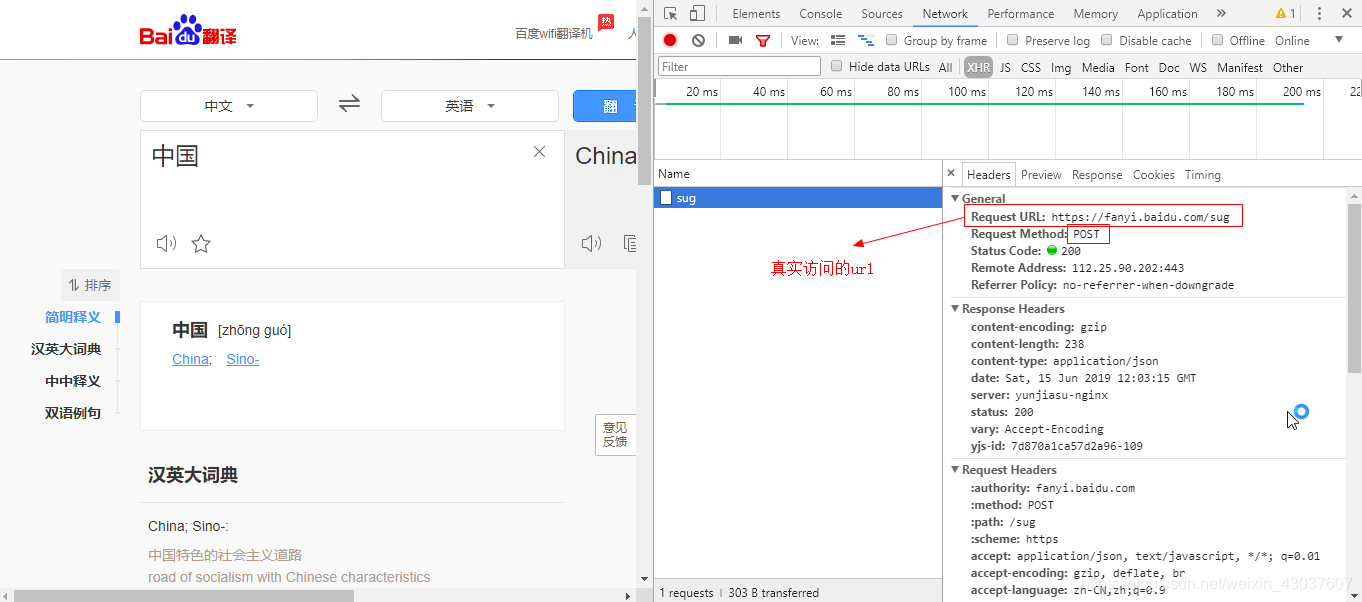1362x602 pixels.
Task: Check Hide data URLs option
Action: click(837, 66)
